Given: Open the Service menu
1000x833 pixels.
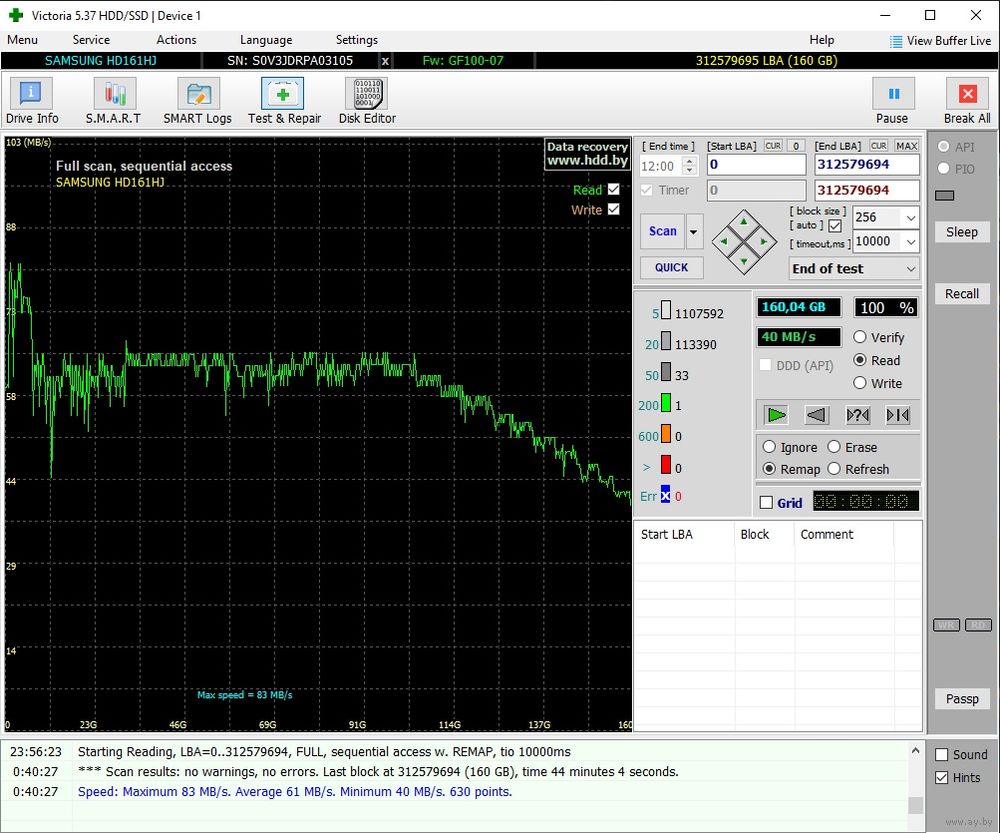Looking at the screenshot, I should (91, 40).
